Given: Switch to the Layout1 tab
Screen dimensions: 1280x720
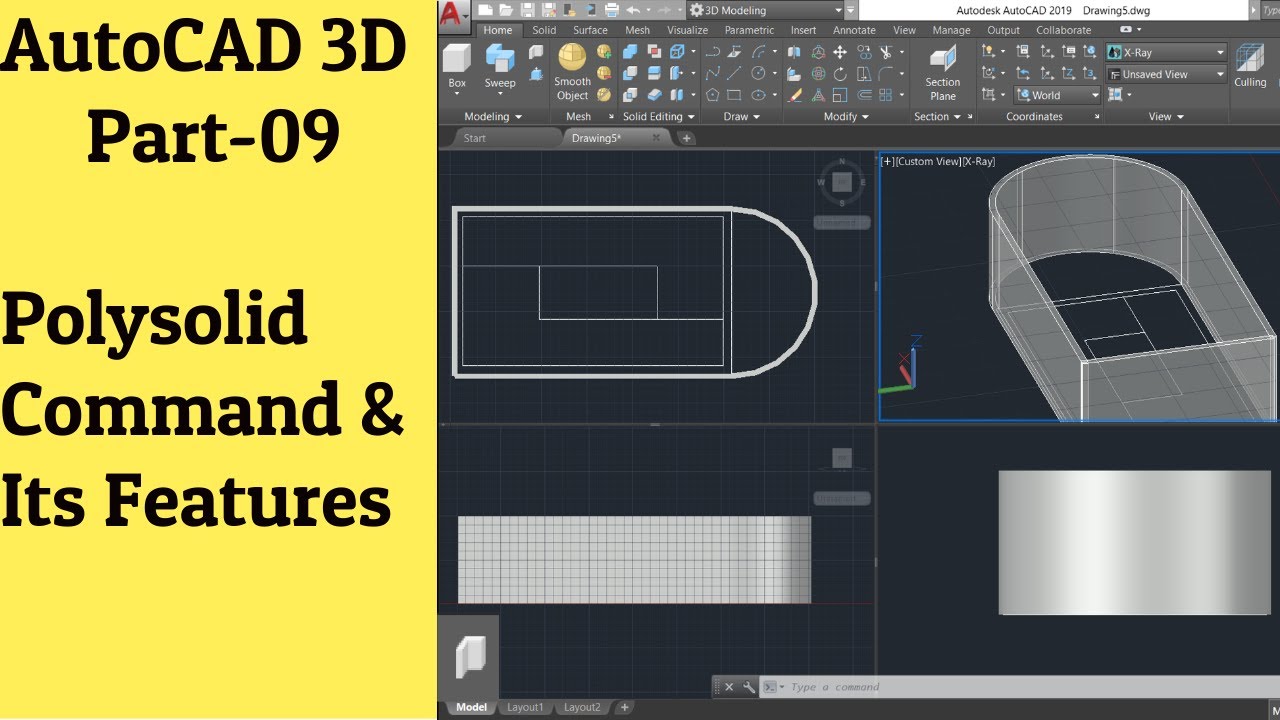Looking at the screenshot, I should 525,707.
